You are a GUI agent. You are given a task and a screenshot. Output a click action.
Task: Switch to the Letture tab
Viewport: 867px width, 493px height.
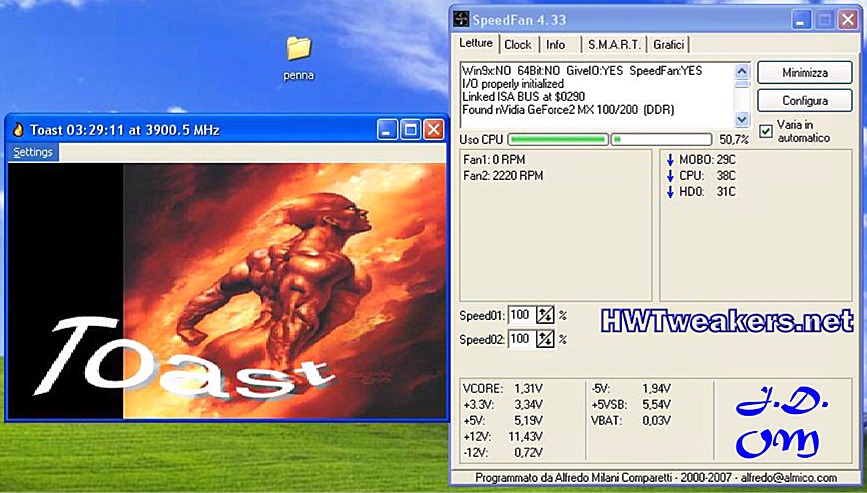coord(476,43)
